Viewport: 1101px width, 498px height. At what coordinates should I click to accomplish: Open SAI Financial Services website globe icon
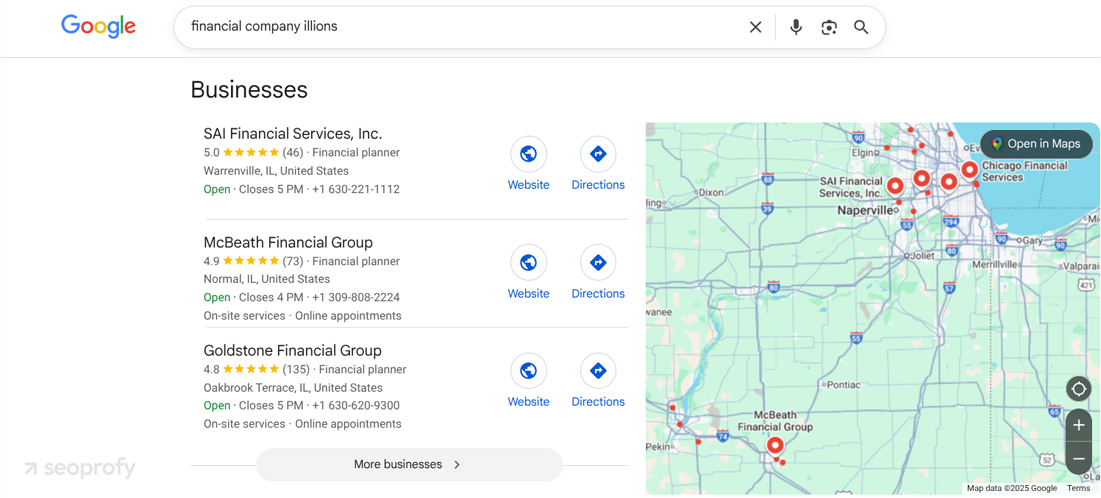528,154
